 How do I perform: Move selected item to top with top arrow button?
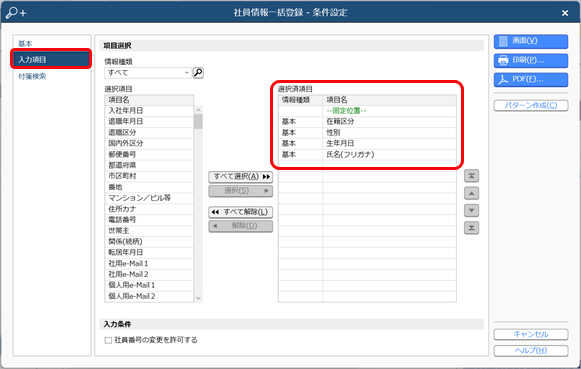[x=471, y=176]
